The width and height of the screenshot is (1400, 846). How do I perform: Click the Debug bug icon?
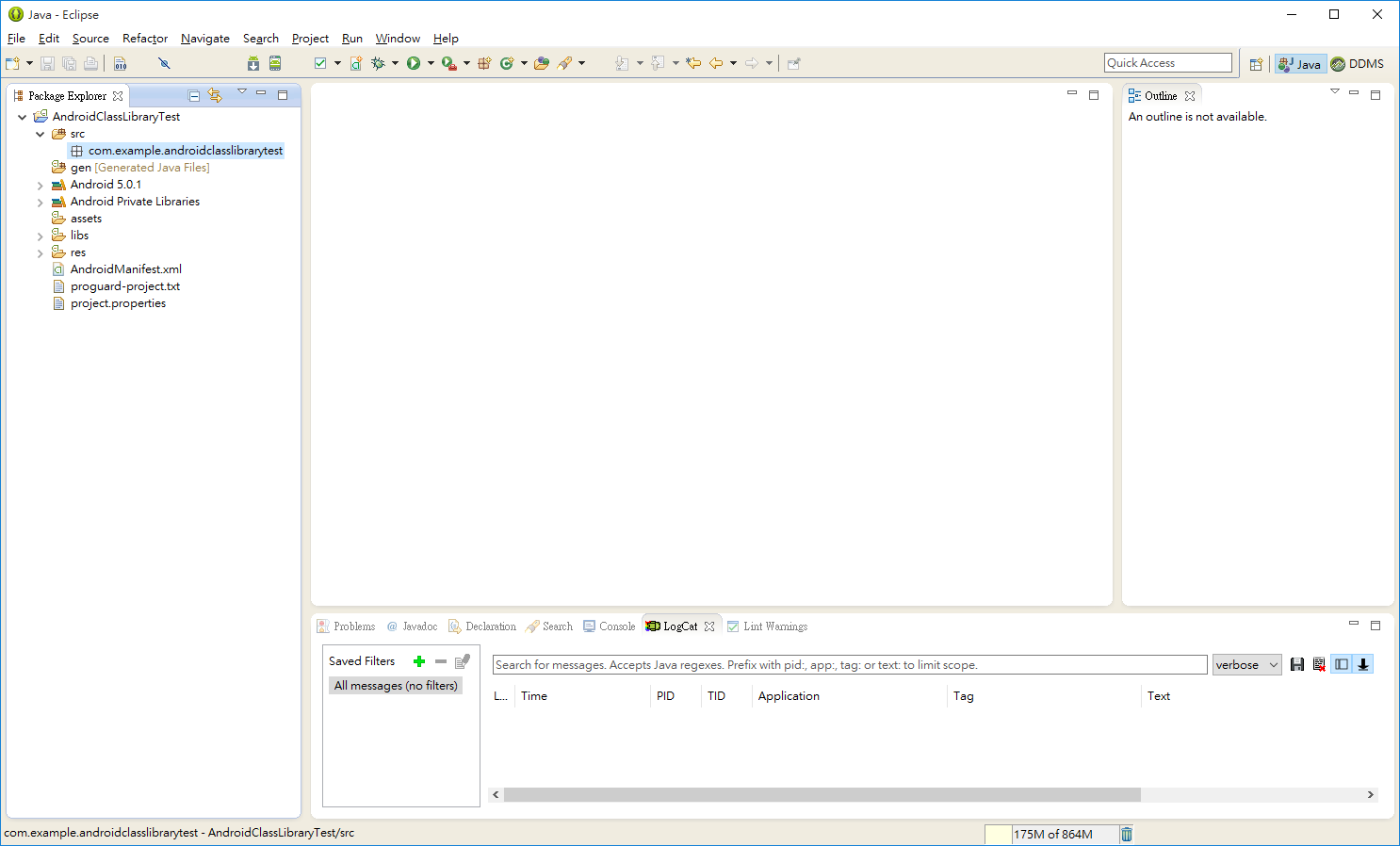pyautogui.click(x=378, y=63)
